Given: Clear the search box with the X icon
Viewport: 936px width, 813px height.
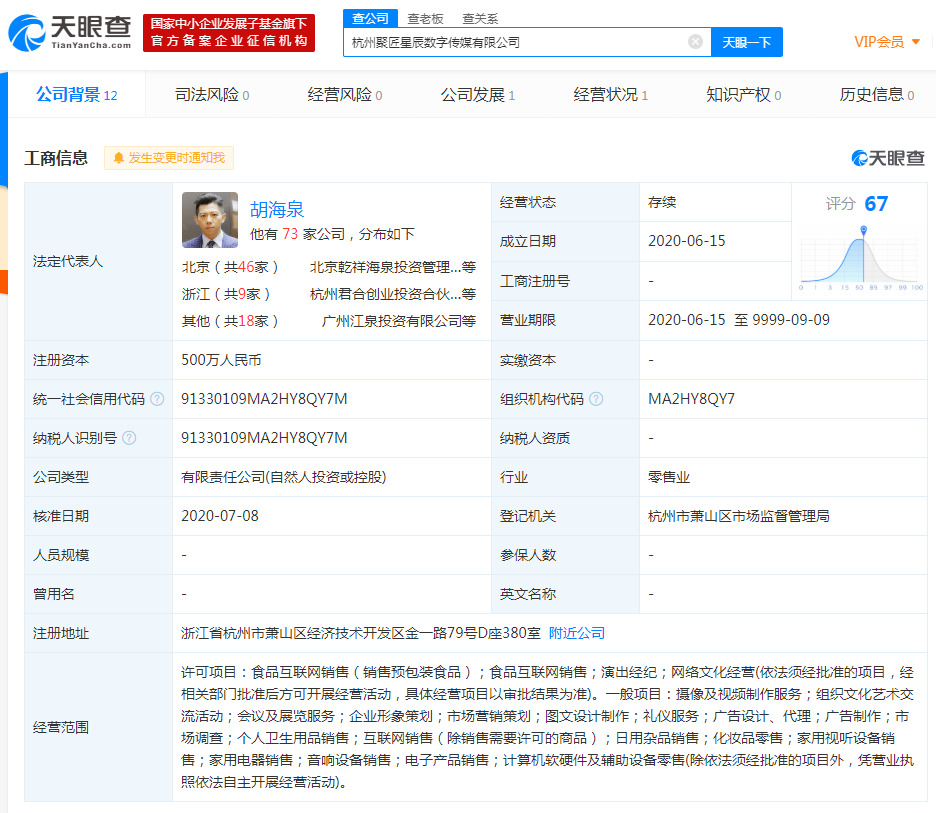Looking at the screenshot, I should click(695, 42).
